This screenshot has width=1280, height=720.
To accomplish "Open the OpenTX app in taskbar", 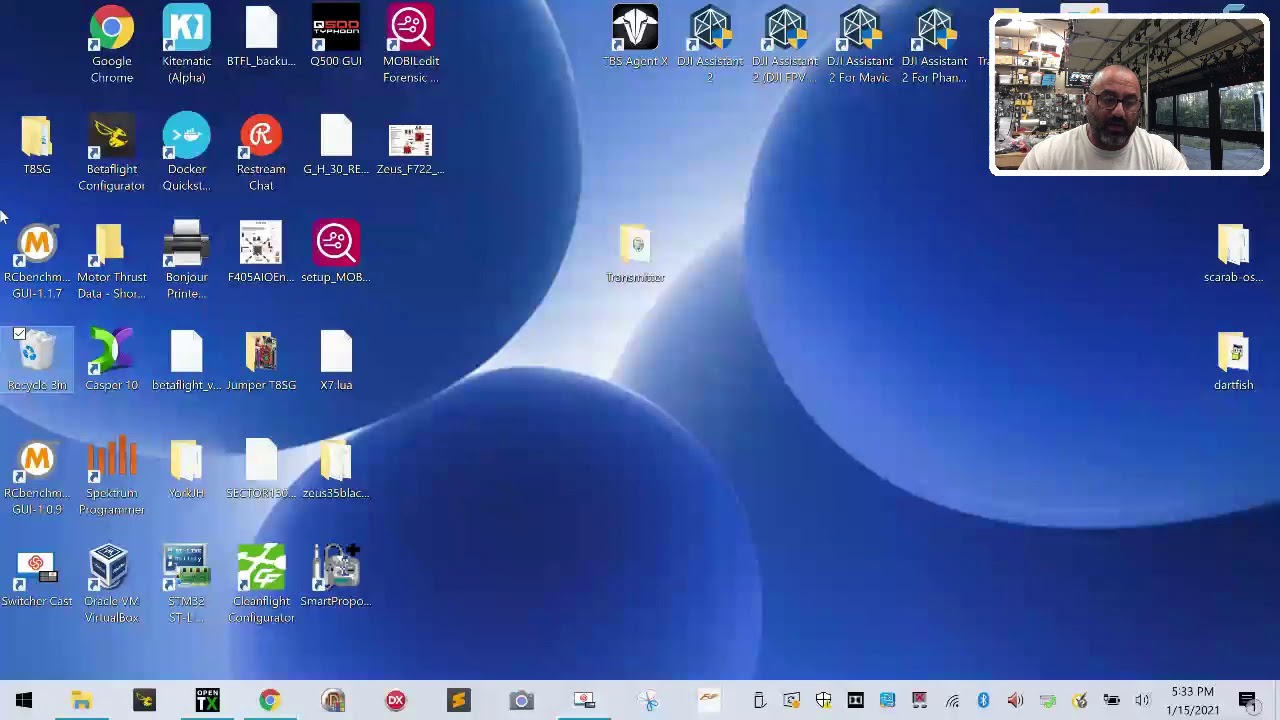I will [207, 701].
